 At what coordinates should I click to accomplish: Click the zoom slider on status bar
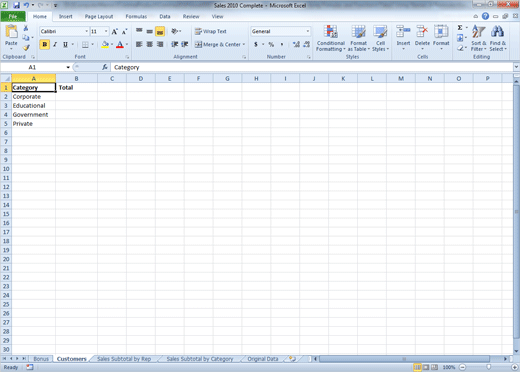[488, 367]
